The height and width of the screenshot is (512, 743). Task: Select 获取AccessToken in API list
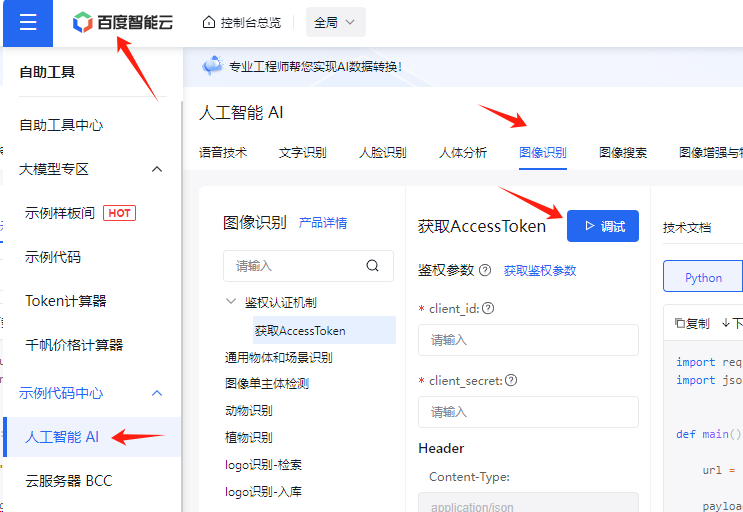pos(325,330)
